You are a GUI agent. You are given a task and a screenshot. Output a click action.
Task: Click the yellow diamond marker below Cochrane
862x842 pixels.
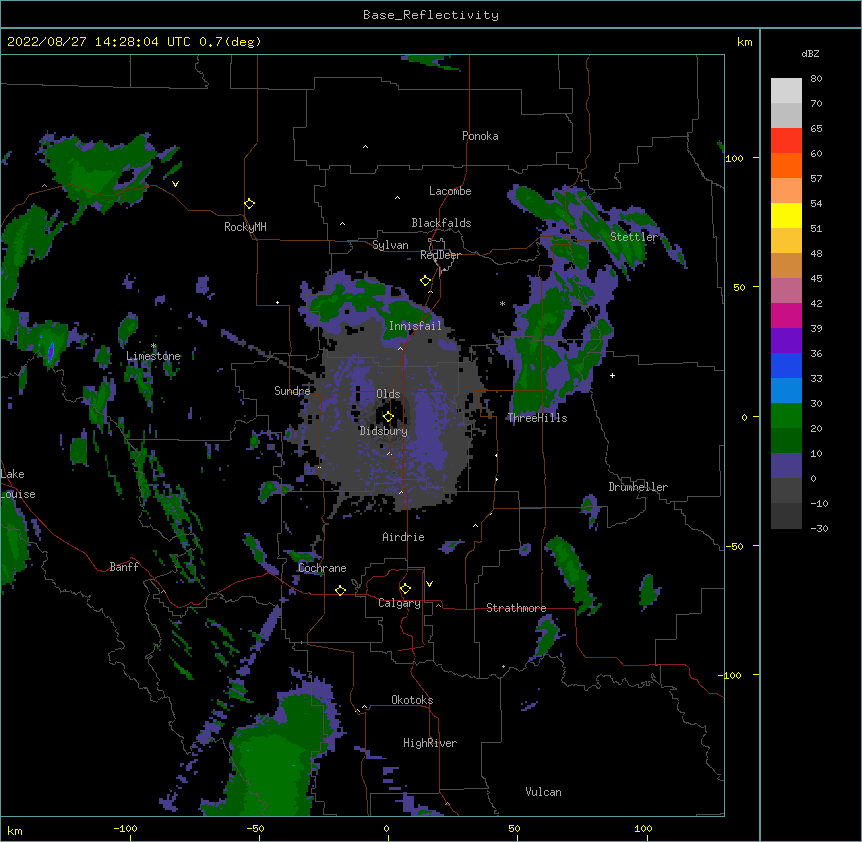(x=340, y=590)
